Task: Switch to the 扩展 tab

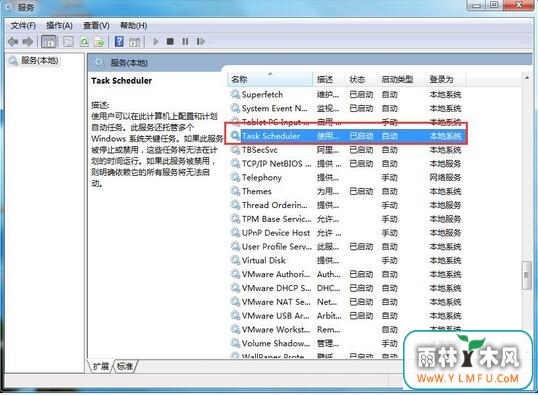Action: (x=101, y=367)
